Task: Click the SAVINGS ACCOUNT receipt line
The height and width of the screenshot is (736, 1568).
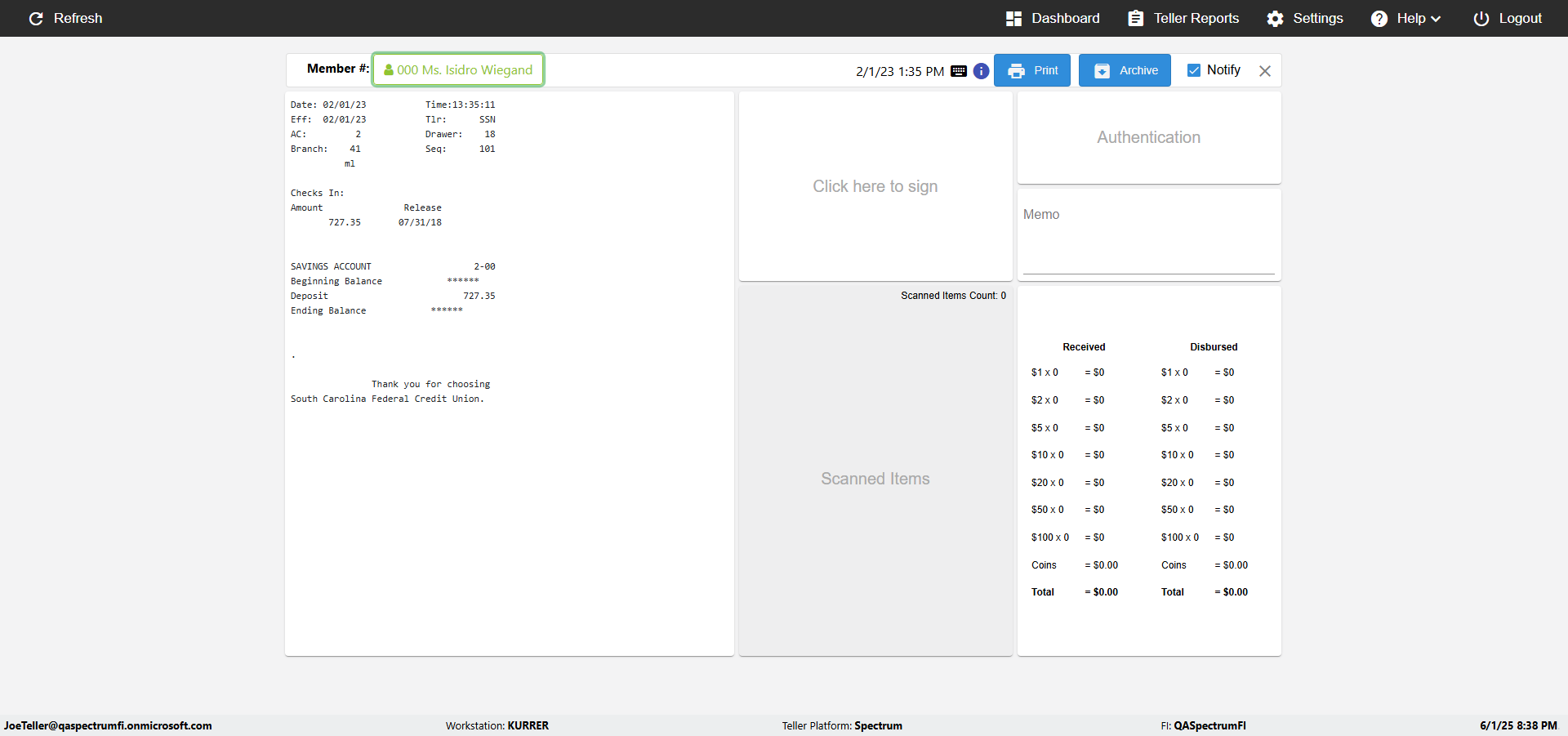Action: tap(393, 266)
